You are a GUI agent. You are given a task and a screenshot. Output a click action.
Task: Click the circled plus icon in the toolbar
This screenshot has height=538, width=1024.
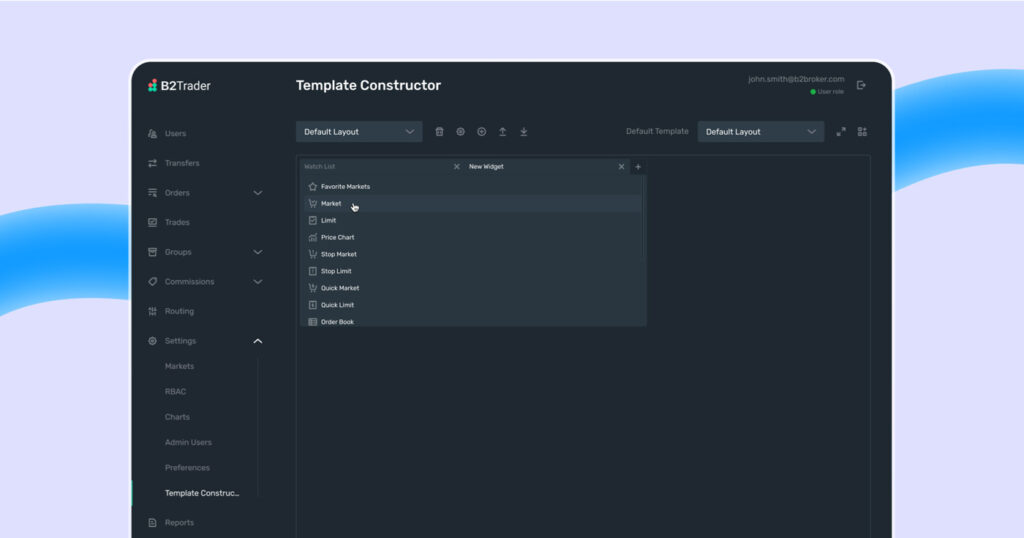(x=481, y=132)
